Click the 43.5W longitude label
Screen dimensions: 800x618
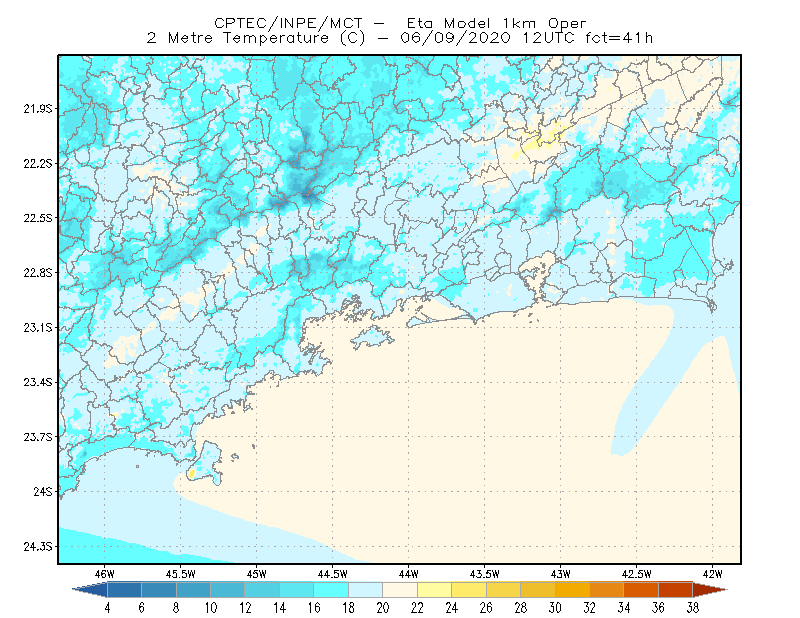484,574
